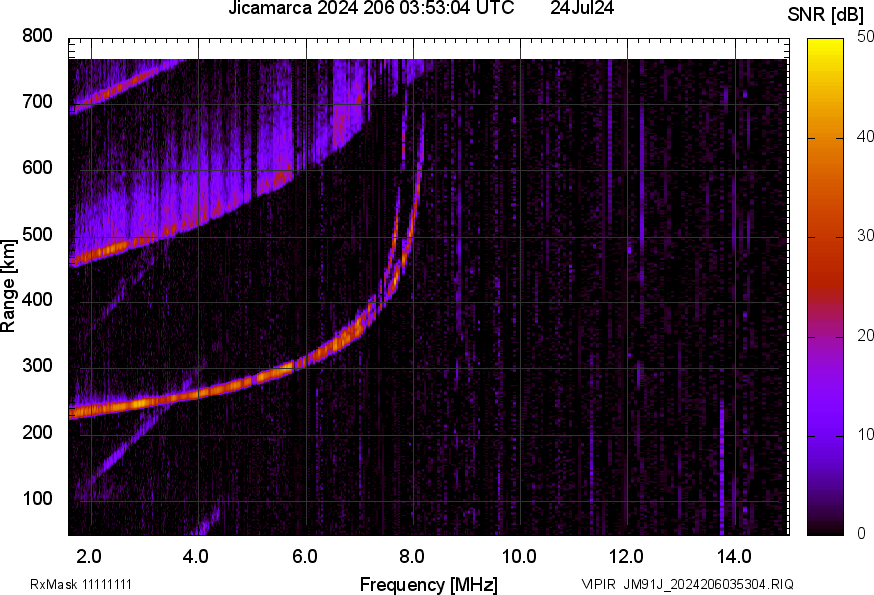Click the range axis tick '500'

37,234
